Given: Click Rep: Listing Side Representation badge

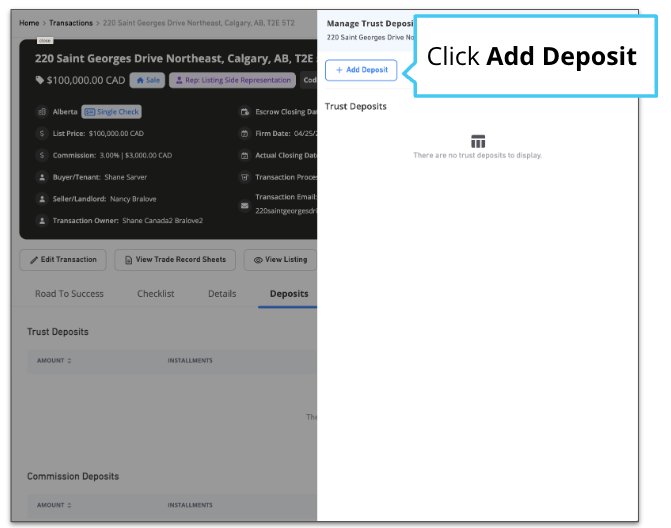Looking at the screenshot, I should click(x=232, y=80).
